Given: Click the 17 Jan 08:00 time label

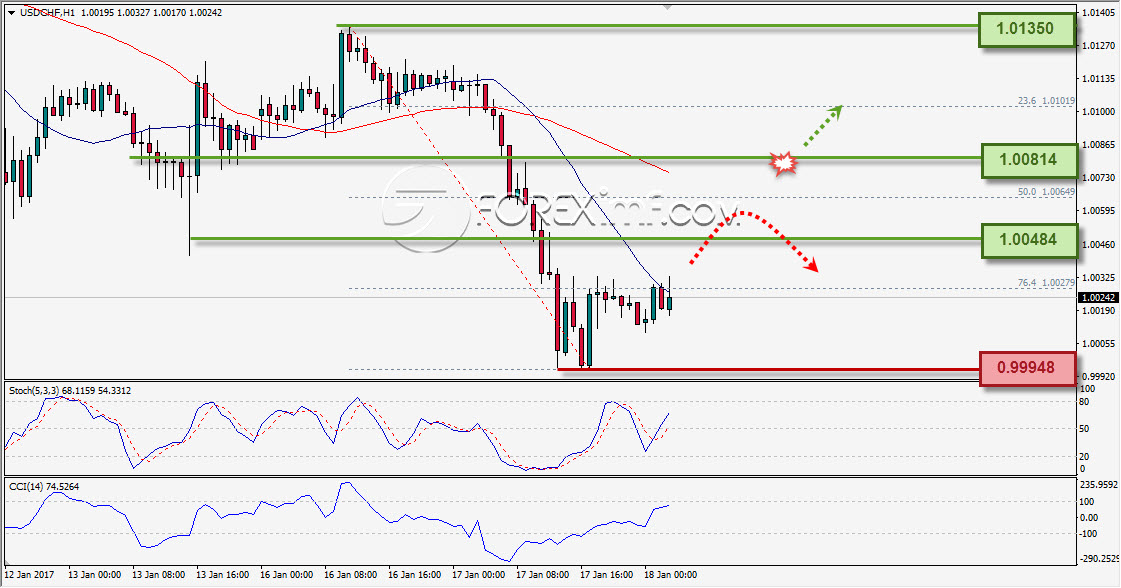Looking at the screenshot, I should coord(543,574).
